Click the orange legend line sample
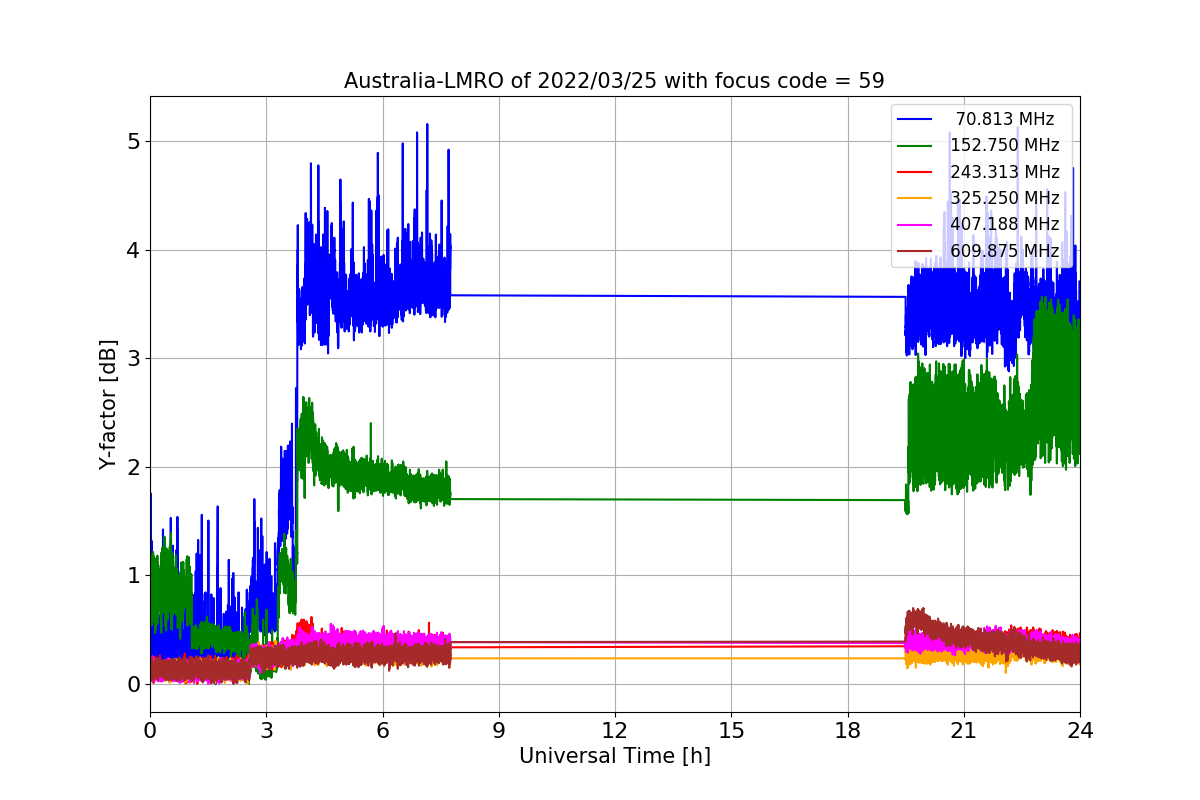Image resolution: width=1200 pixels, height=800 pixels. tap(915, 198)
